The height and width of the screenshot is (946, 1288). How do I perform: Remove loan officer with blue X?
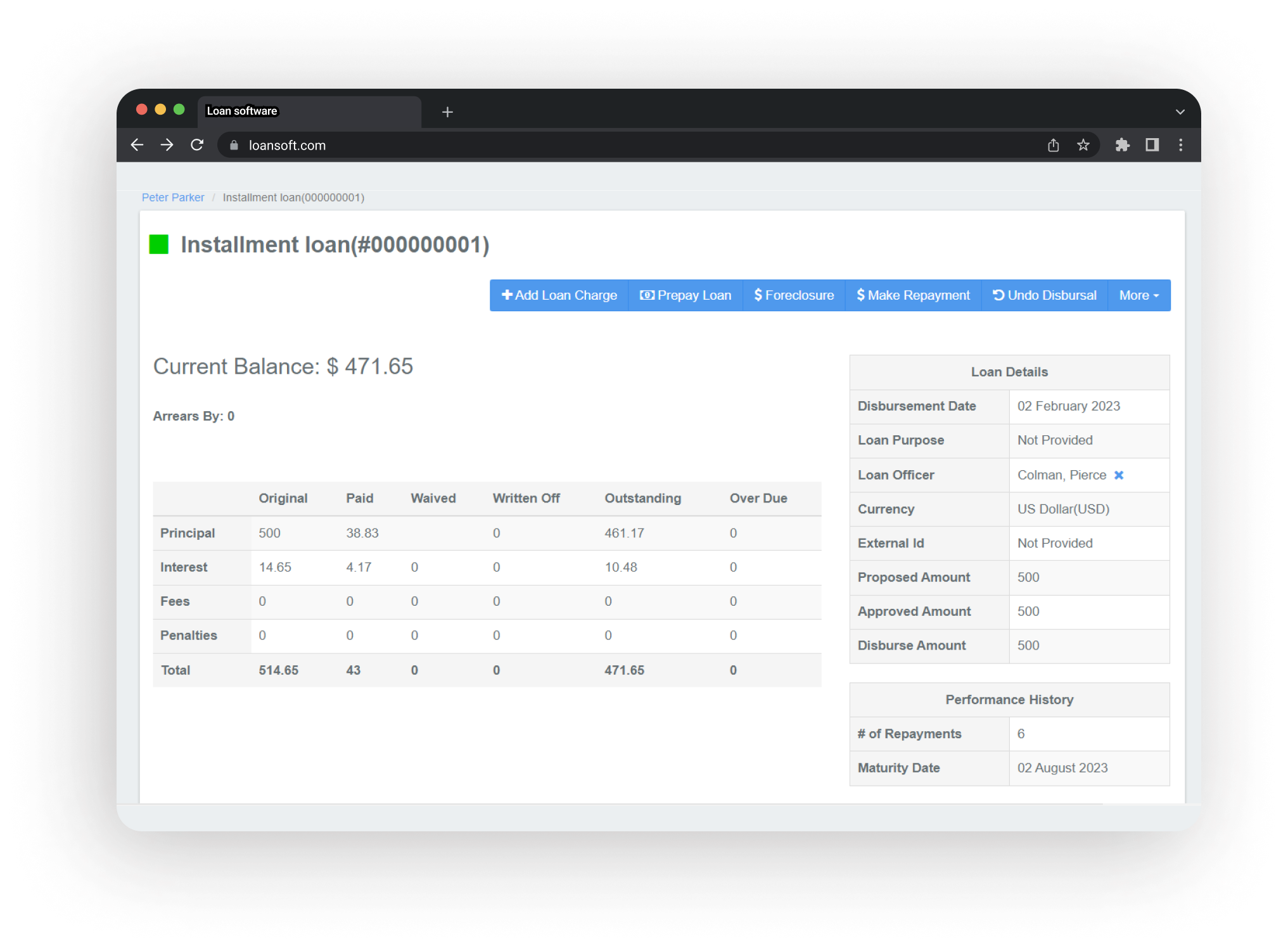(1118, 475)
